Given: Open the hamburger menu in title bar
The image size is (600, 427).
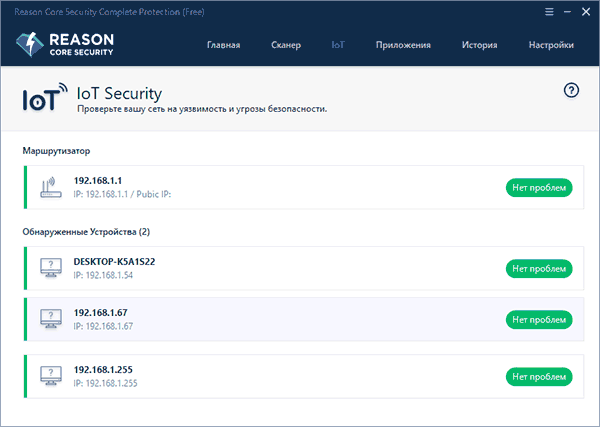Looking at the screenshot, I should (x=548, y=10).
